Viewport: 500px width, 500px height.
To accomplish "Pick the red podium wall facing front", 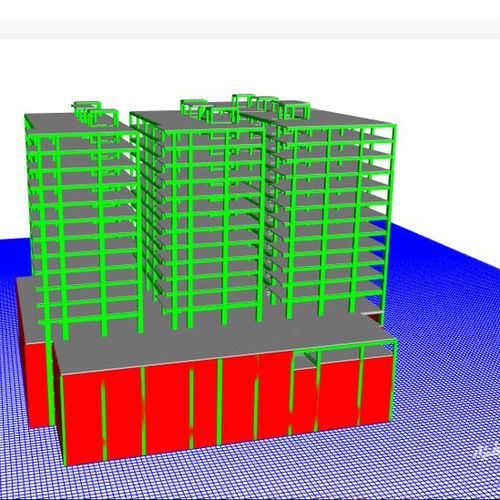I will 228,408.
